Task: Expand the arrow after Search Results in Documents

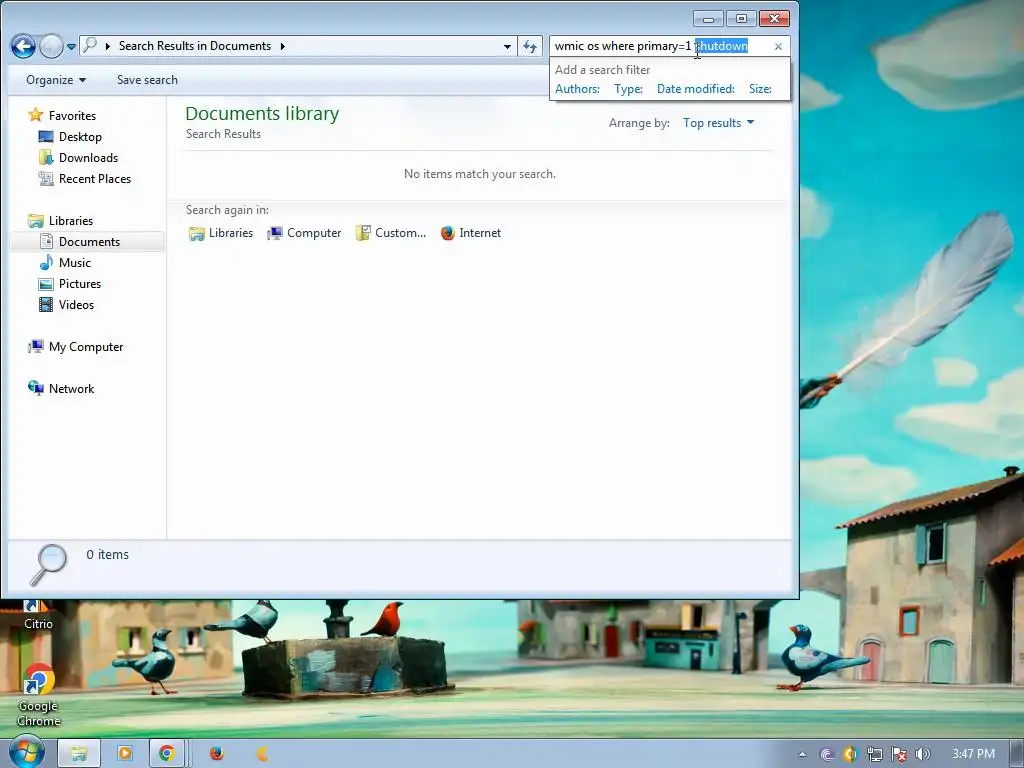Action: (x=283, y=46)
